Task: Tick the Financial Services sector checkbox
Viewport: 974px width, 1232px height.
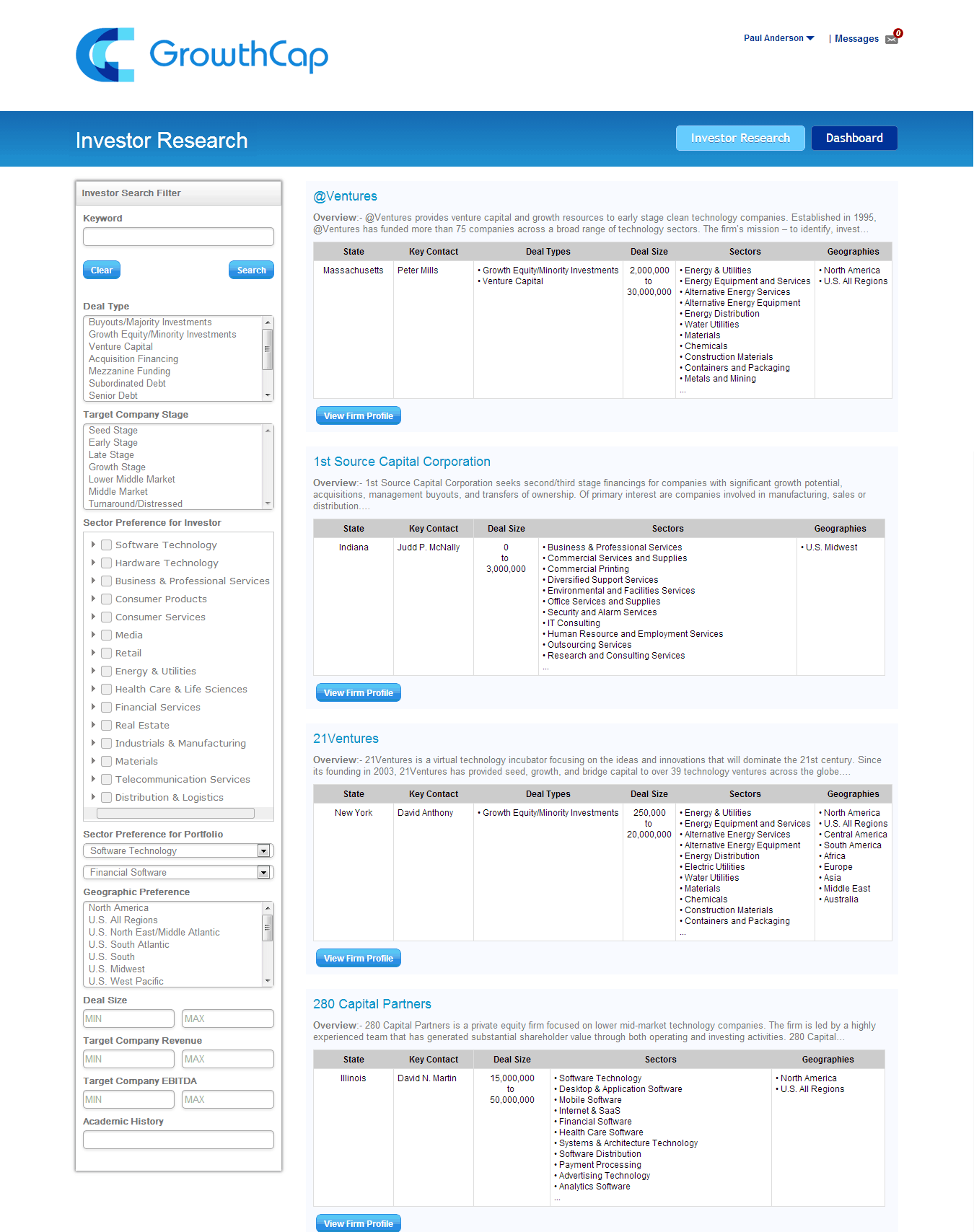Action: point(106,708)
